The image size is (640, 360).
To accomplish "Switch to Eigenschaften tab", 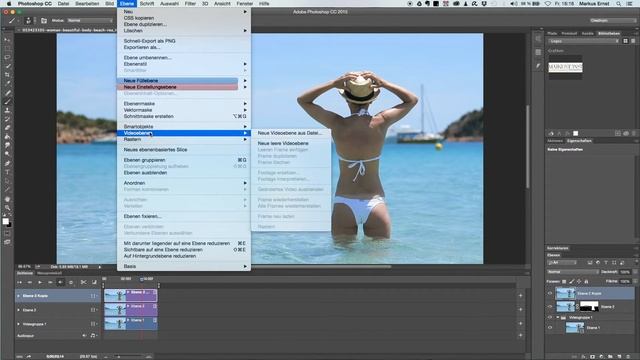I will click(579, 141).
